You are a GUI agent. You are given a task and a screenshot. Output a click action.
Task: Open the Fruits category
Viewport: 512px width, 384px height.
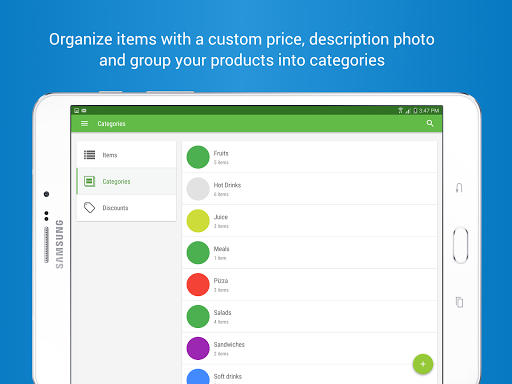(x=309, y=157)
